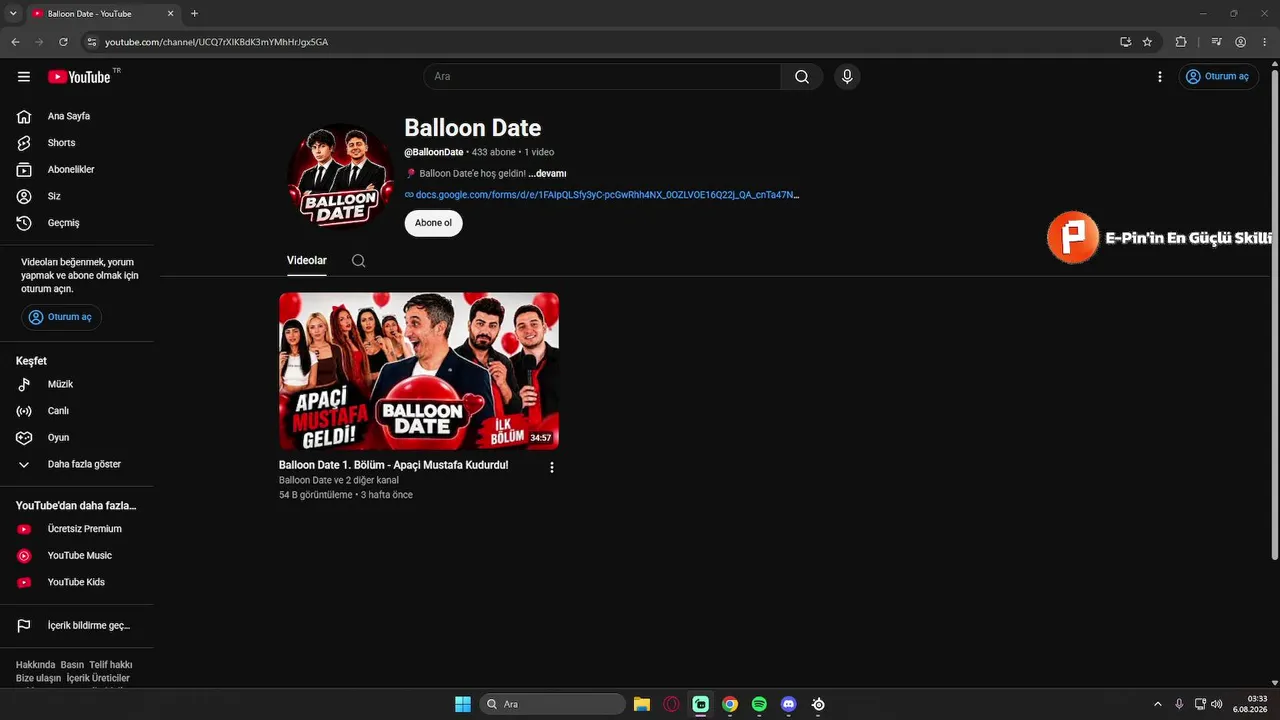Open the taskbar volume control

[1217, 704]
